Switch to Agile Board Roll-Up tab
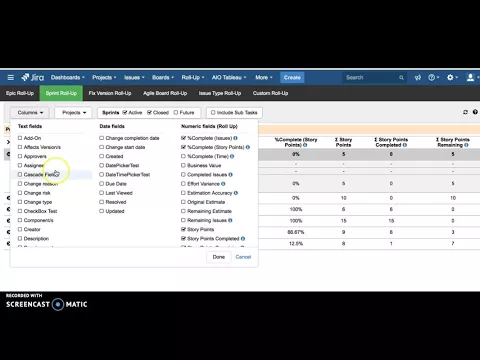This screenshot has height=360, width=480. coord(165,93)
